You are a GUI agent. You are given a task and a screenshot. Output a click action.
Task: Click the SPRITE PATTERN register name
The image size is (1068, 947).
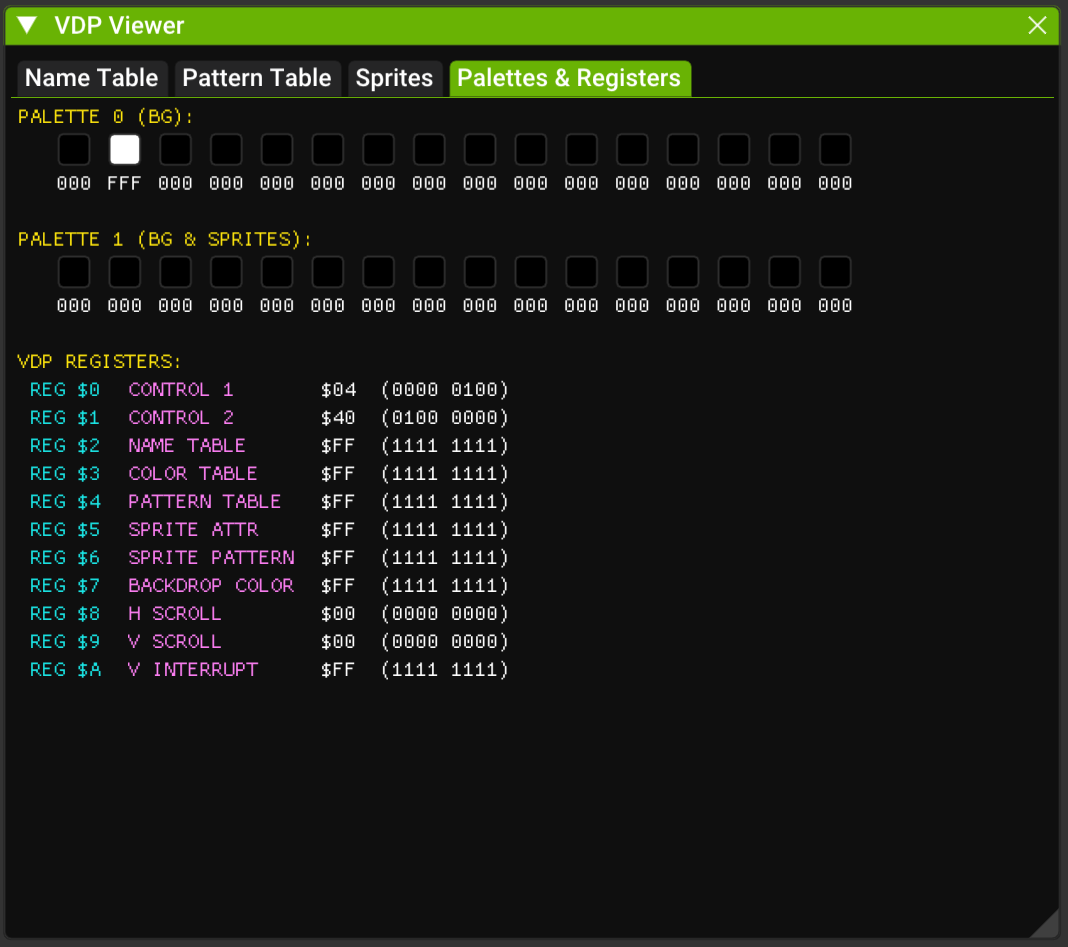[x=211, y=557]
